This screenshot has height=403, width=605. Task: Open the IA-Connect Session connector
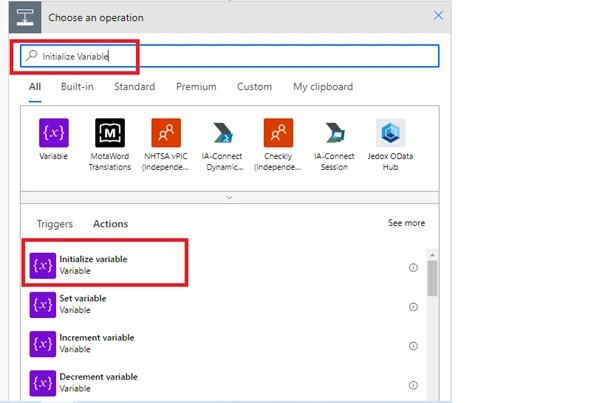point(334,133)
